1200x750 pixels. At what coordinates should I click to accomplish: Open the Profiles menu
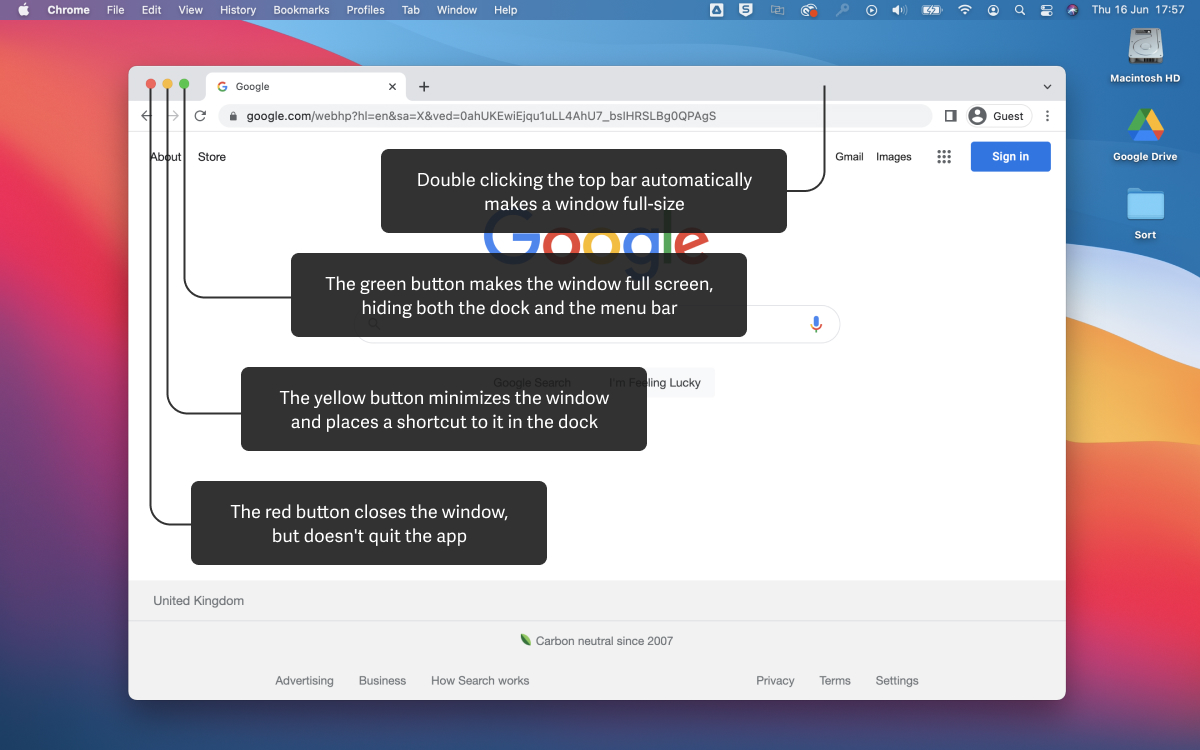[x=365, y=10]
